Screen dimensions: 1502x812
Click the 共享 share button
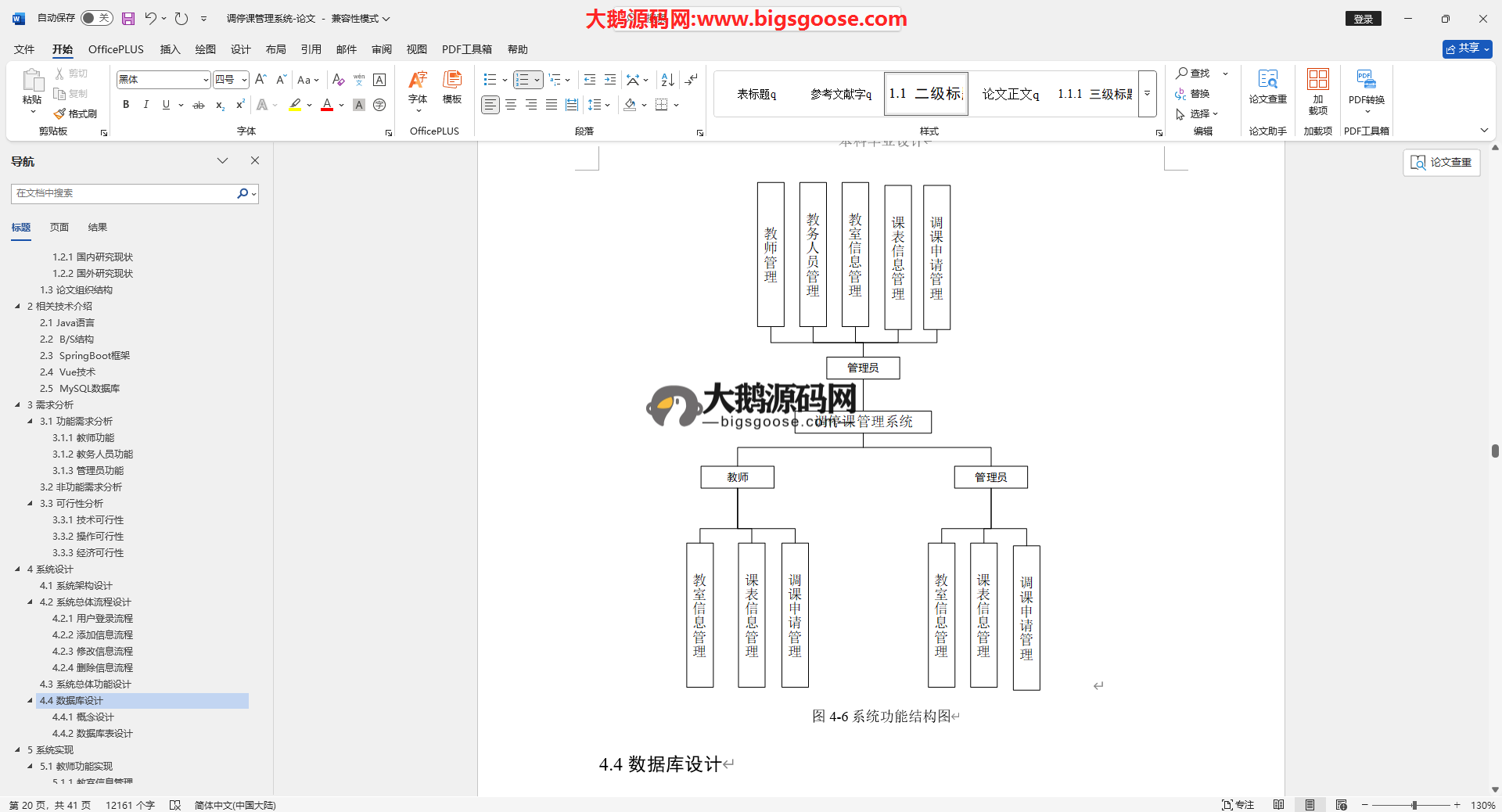pos(1467,49)
